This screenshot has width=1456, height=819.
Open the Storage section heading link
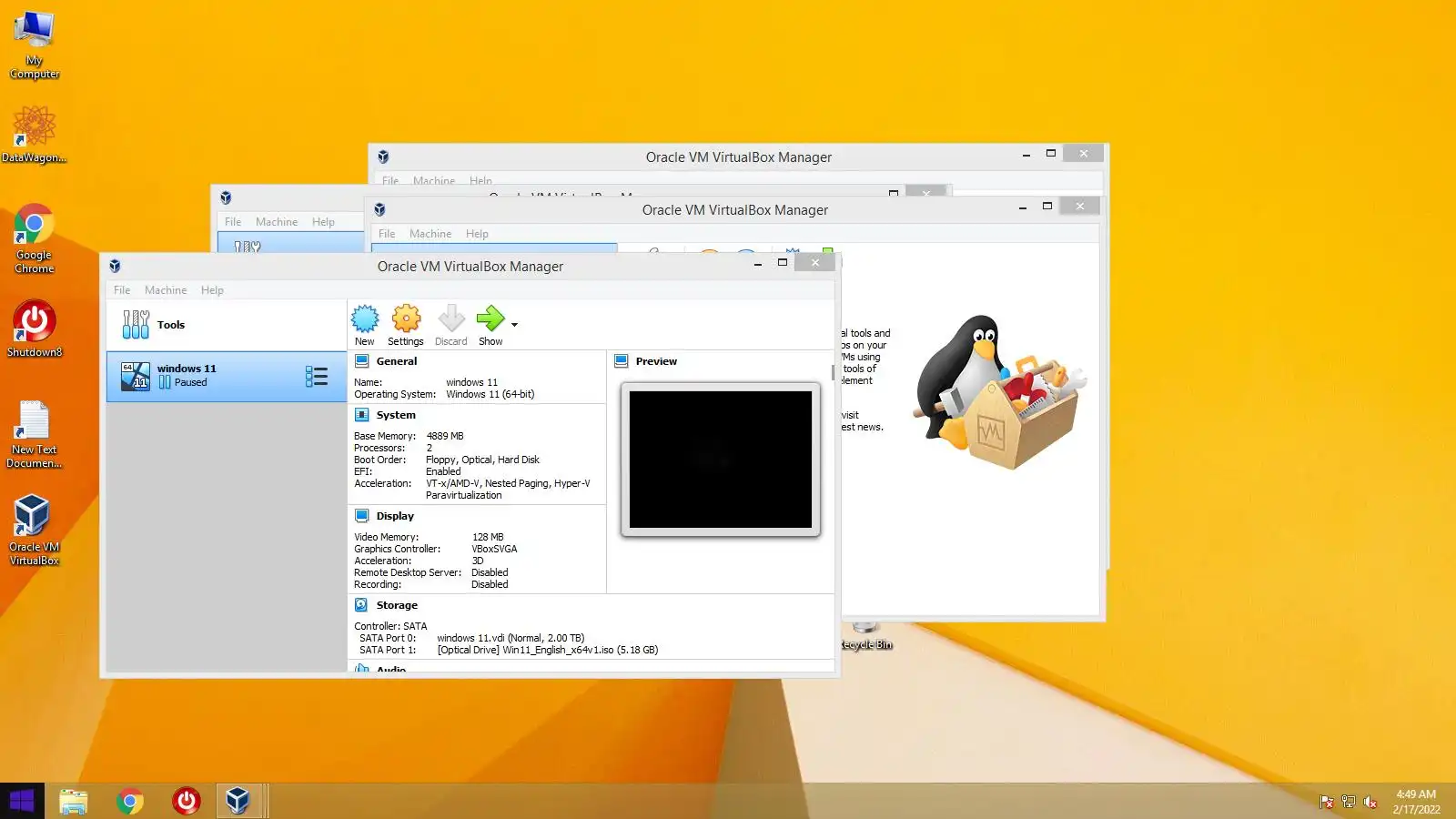pos(397,605)
